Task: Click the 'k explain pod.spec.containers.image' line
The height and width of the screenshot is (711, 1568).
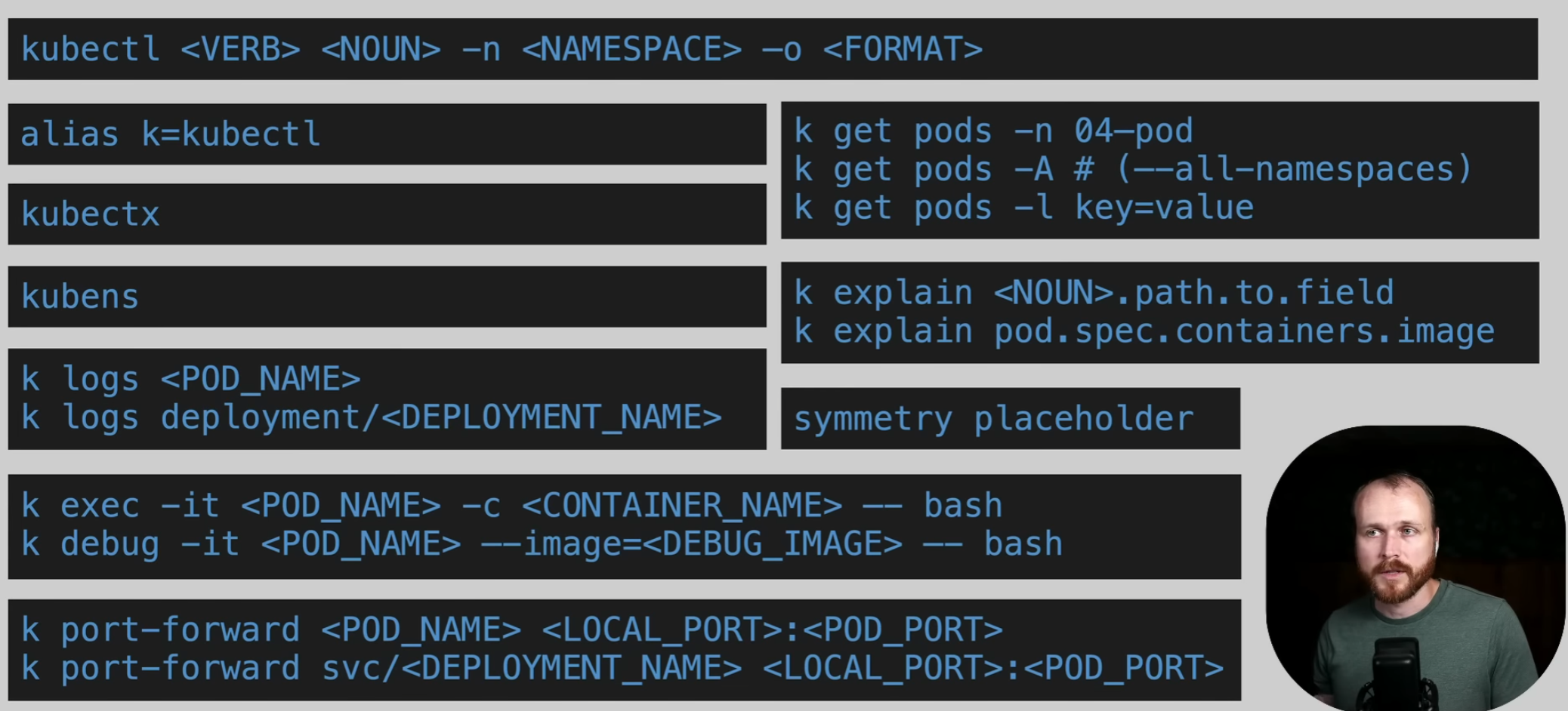Action: point(1144,331)
